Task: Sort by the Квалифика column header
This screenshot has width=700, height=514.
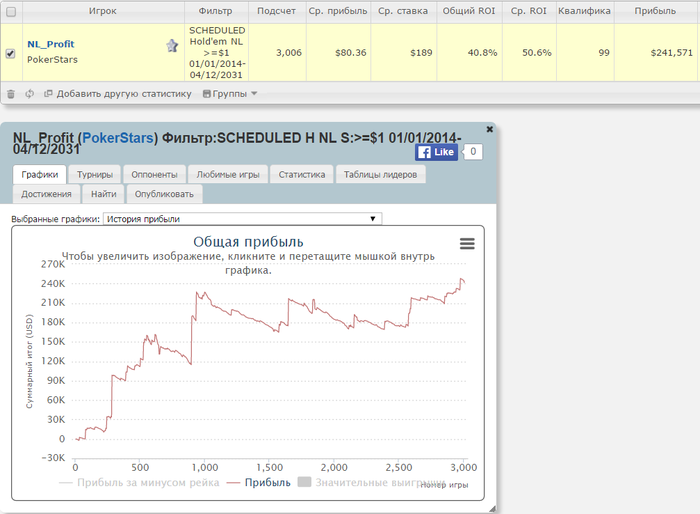Action: [x=585, y=11]
